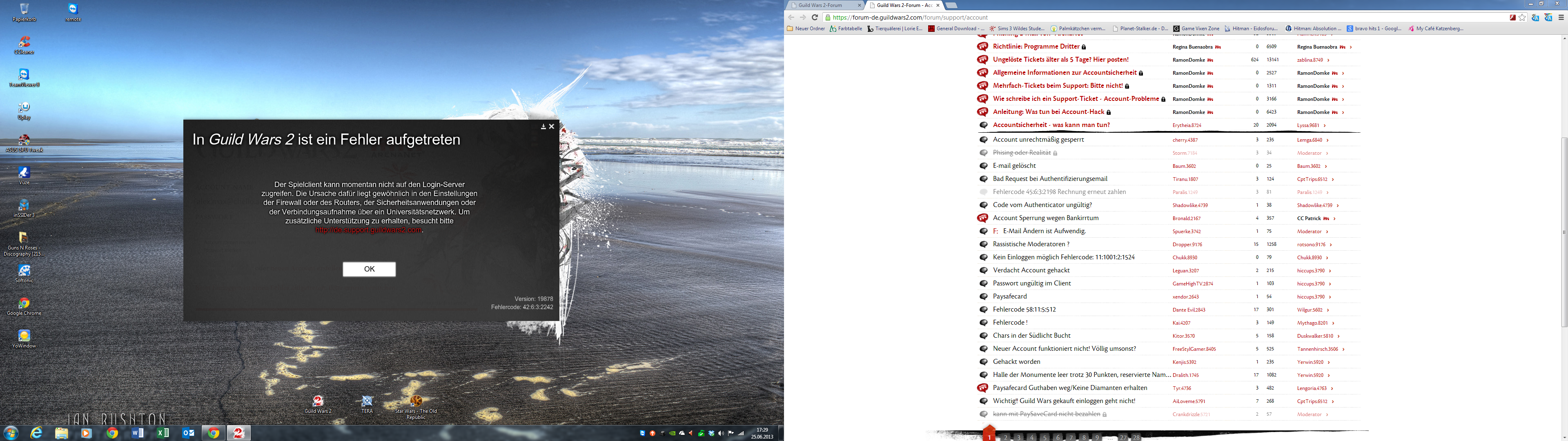Open thread Anleitung: Was tun bei Account-Hack
1568x441 pixels.
click(1048, 112)
